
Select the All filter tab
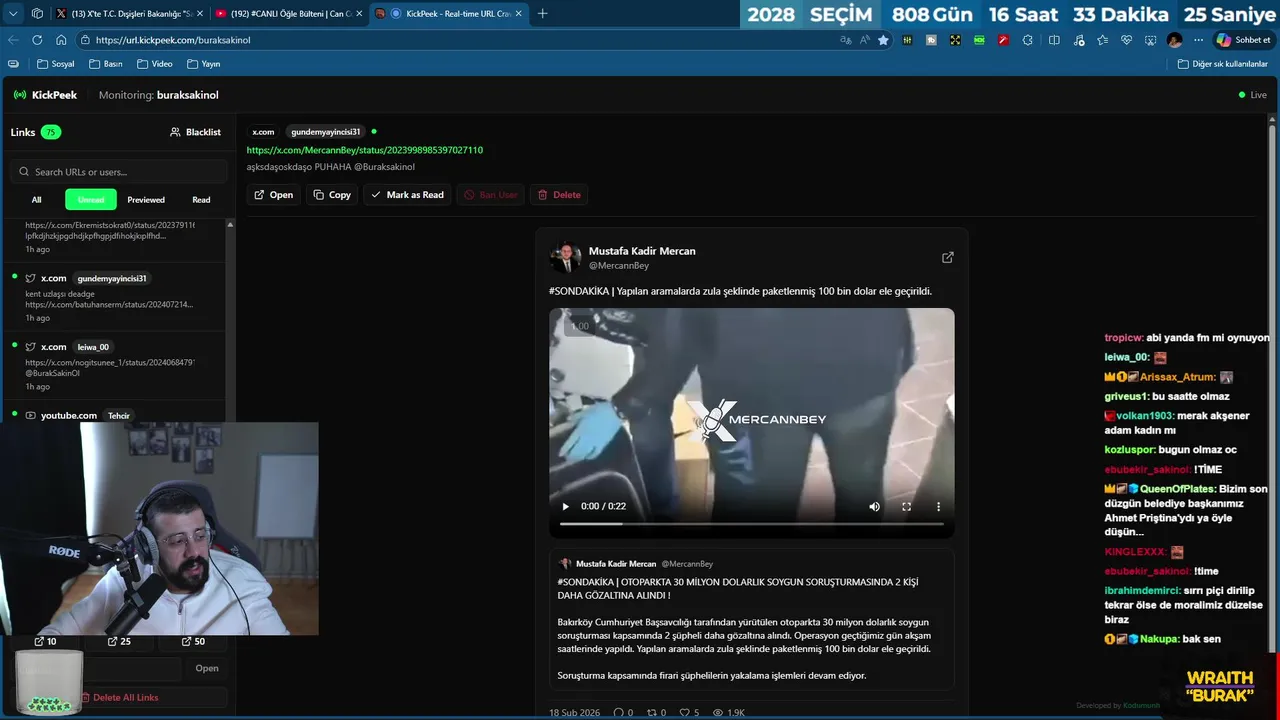point(37,200)
